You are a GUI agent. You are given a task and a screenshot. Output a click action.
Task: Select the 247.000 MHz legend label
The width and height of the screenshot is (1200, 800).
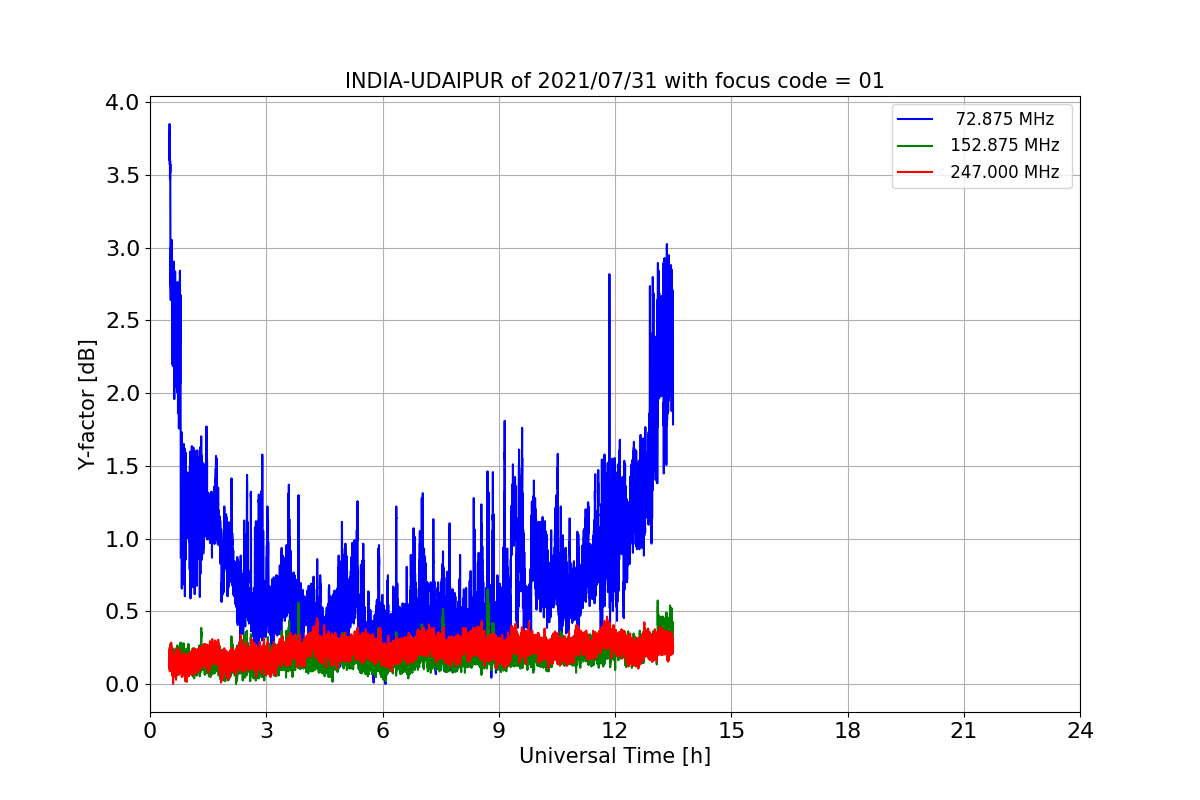pyautogui.click(x=1005, y=172)
